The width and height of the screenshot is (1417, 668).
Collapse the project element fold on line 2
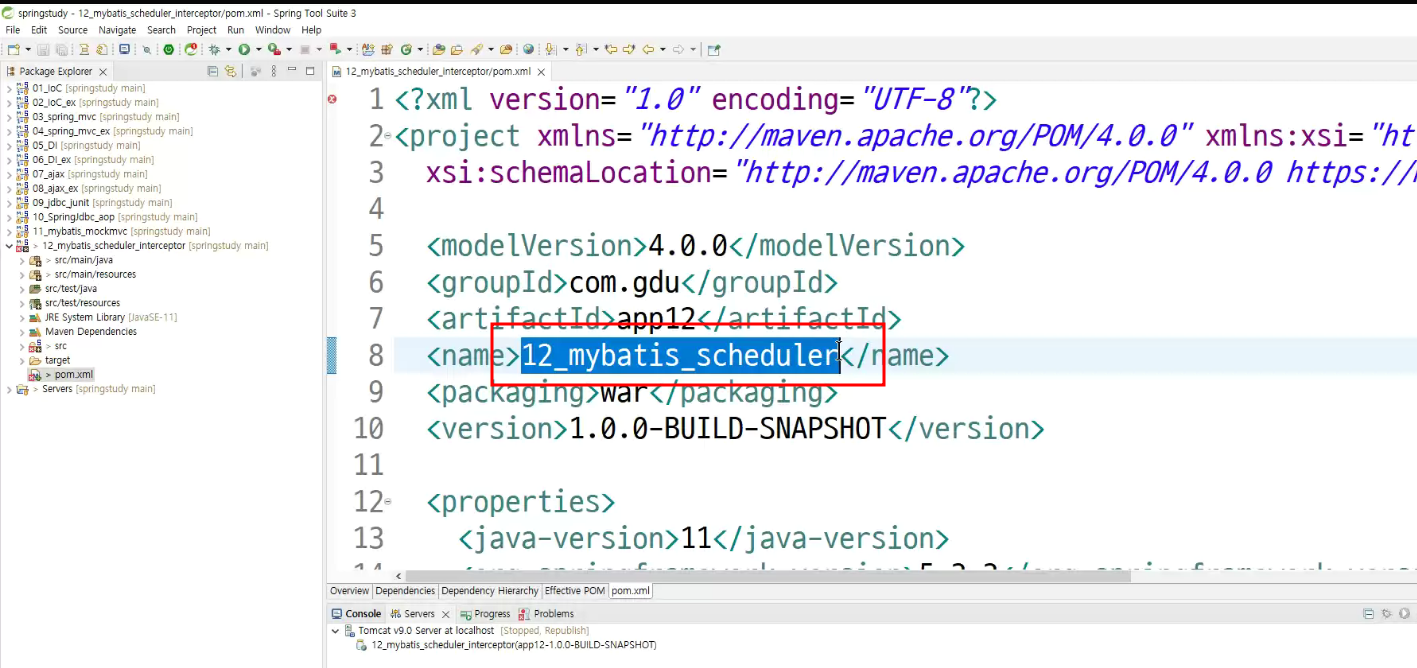tap(388, 137)
